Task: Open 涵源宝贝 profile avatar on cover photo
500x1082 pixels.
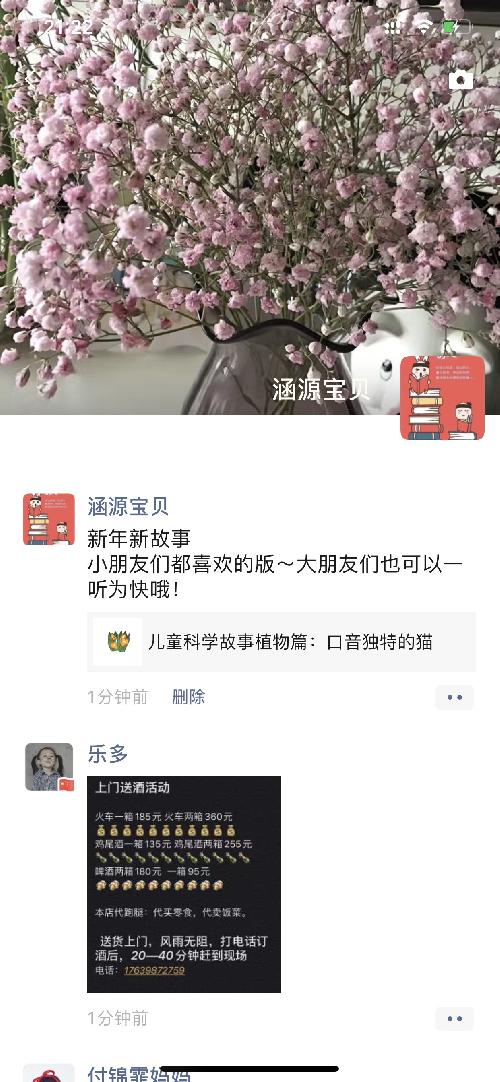Action: coord(442,397)
